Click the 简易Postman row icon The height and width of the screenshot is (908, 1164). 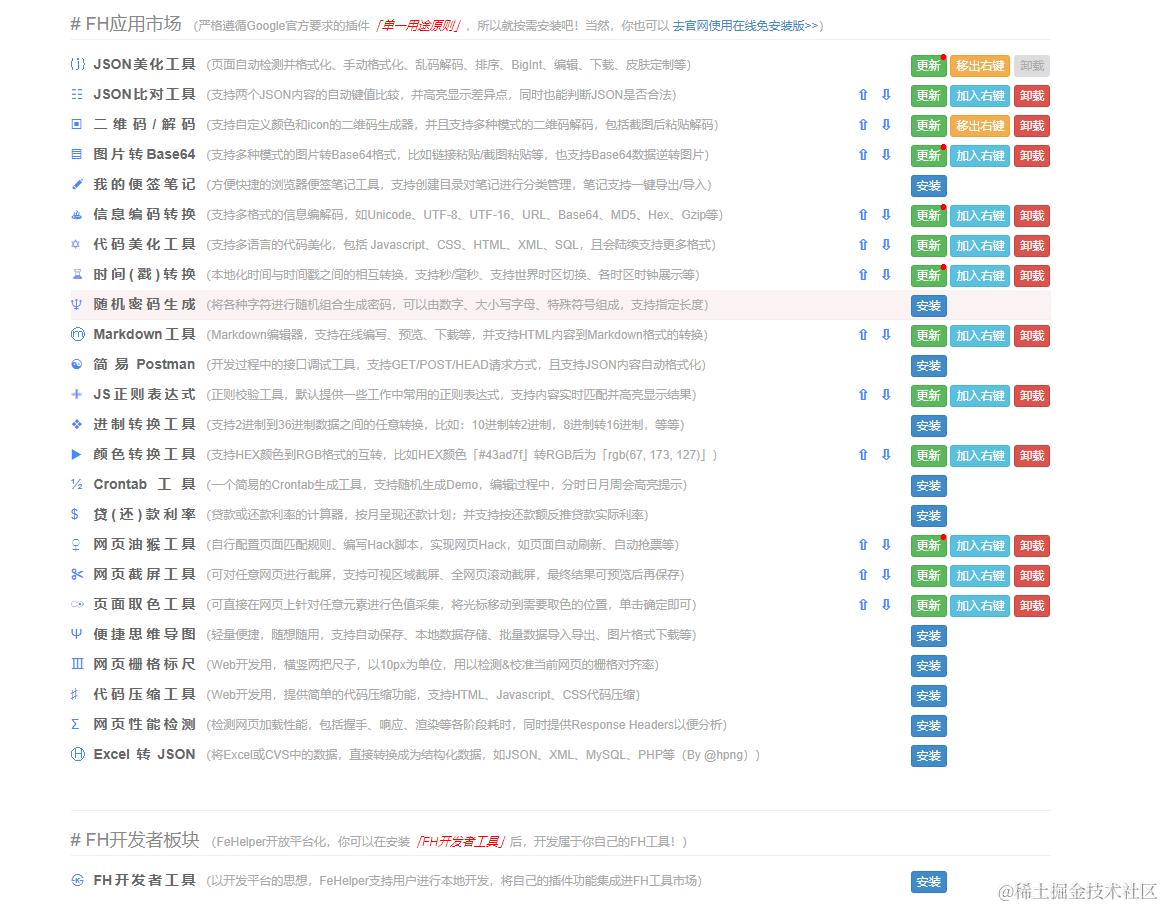(x=76, y=365)
